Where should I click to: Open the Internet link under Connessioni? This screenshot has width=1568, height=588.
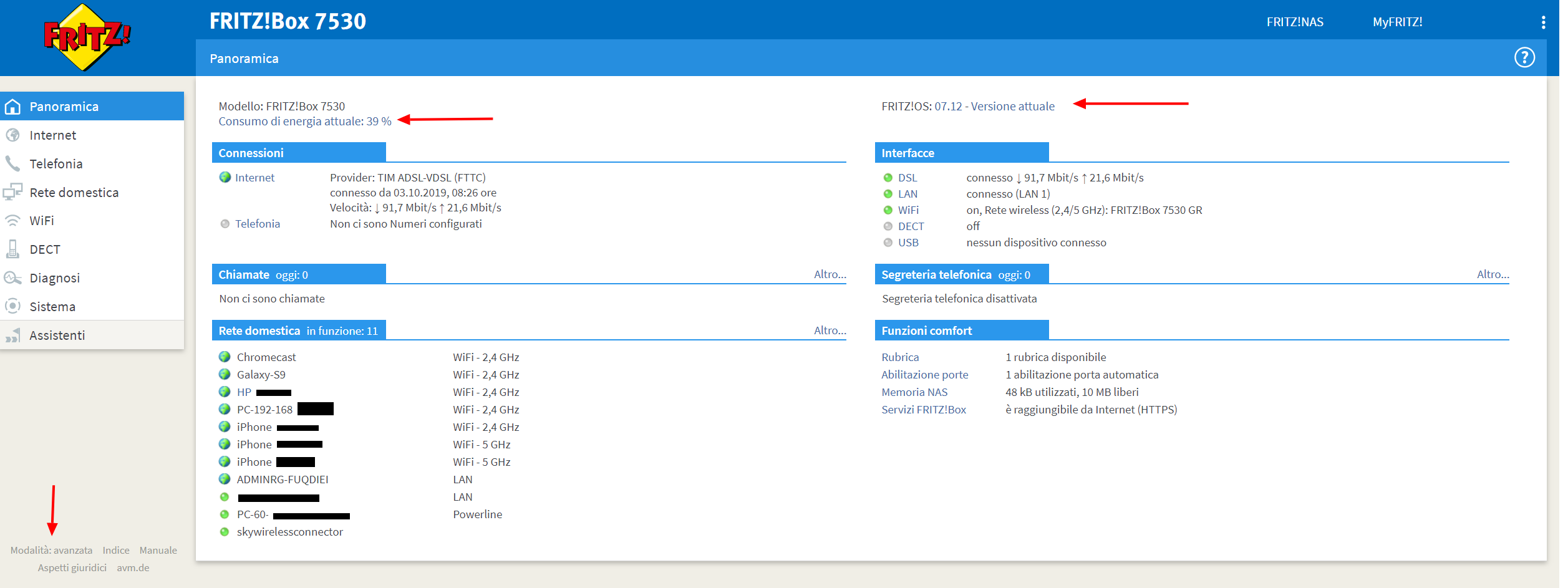254,178
